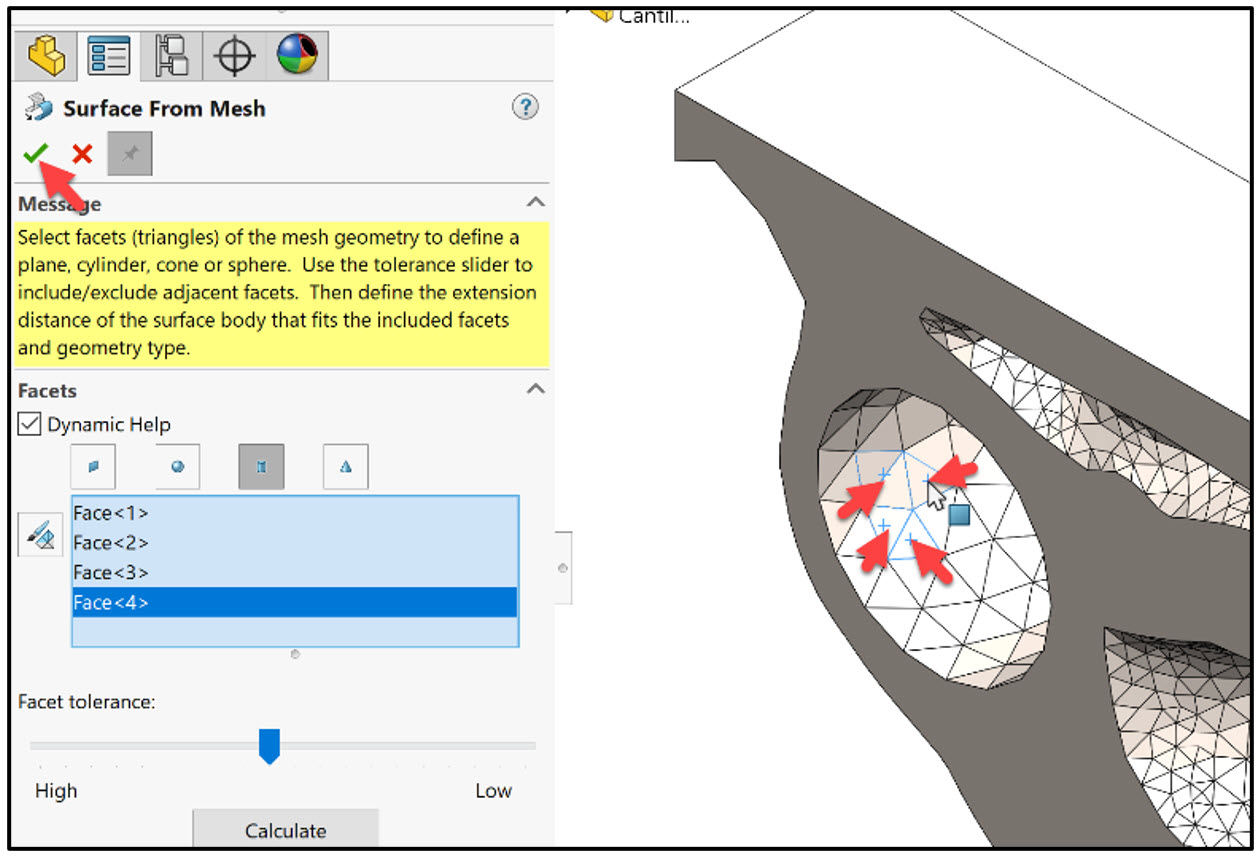Image resolution: width=1260 pixels, height=855 pixels.
Task: Open the DisplayManager tab
Action: tap(296, 55)
